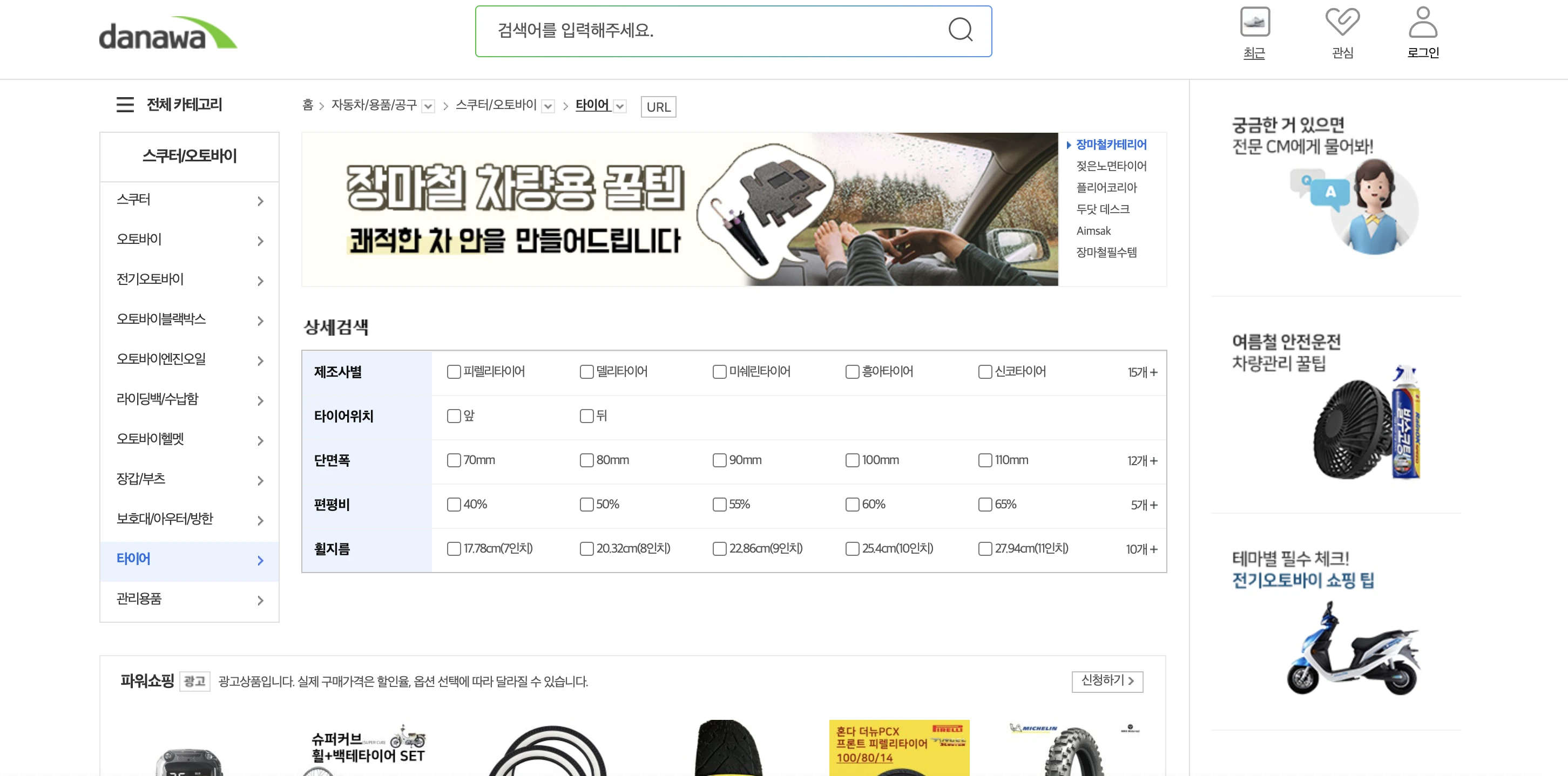Image resolution: width=1568 pixels, height=776 pixels.
Task: Open the 젖은노면타이어 banner link
Action: 1112,166
